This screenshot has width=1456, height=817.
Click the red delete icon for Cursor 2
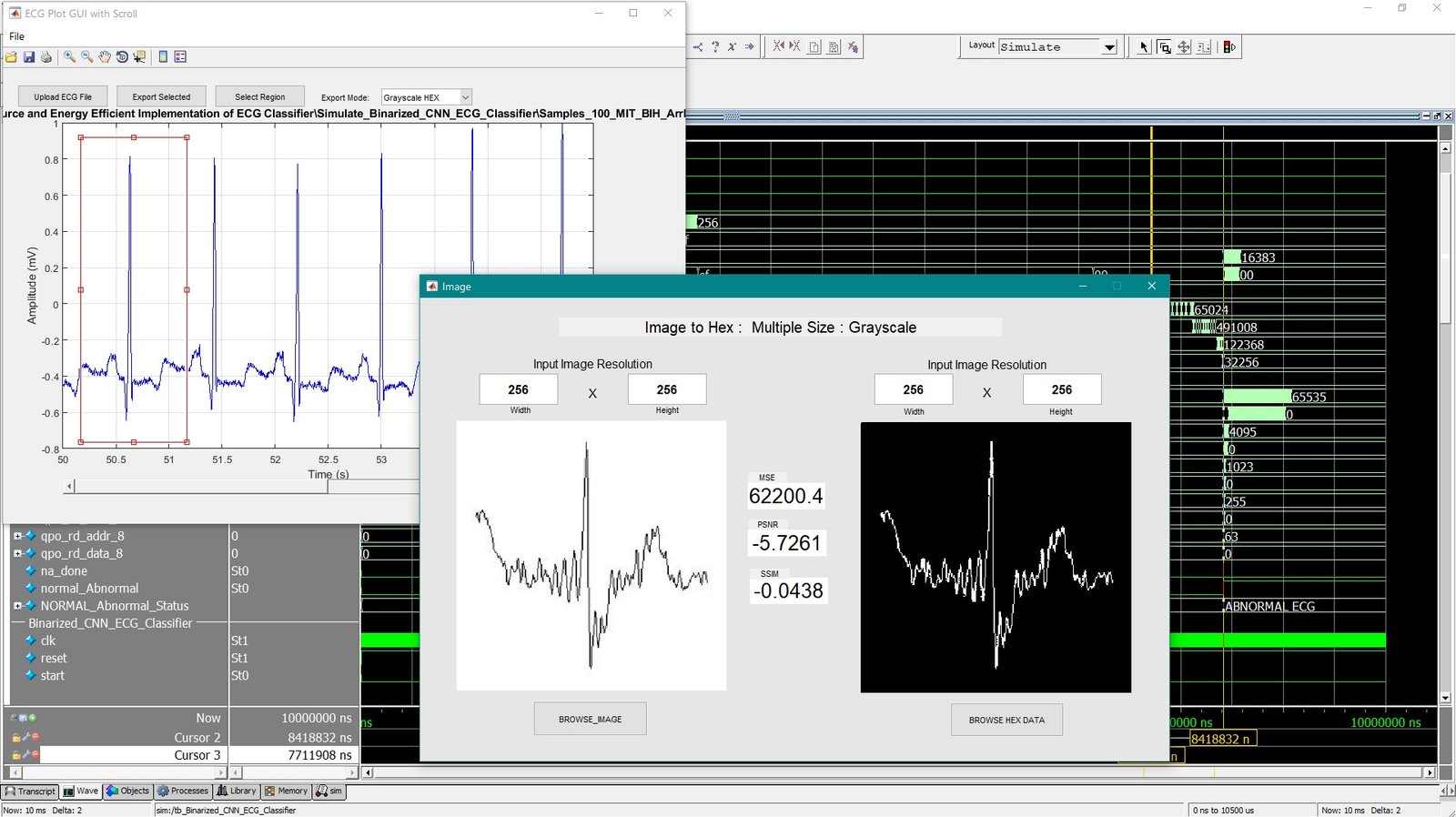click(x=35, y=738)
